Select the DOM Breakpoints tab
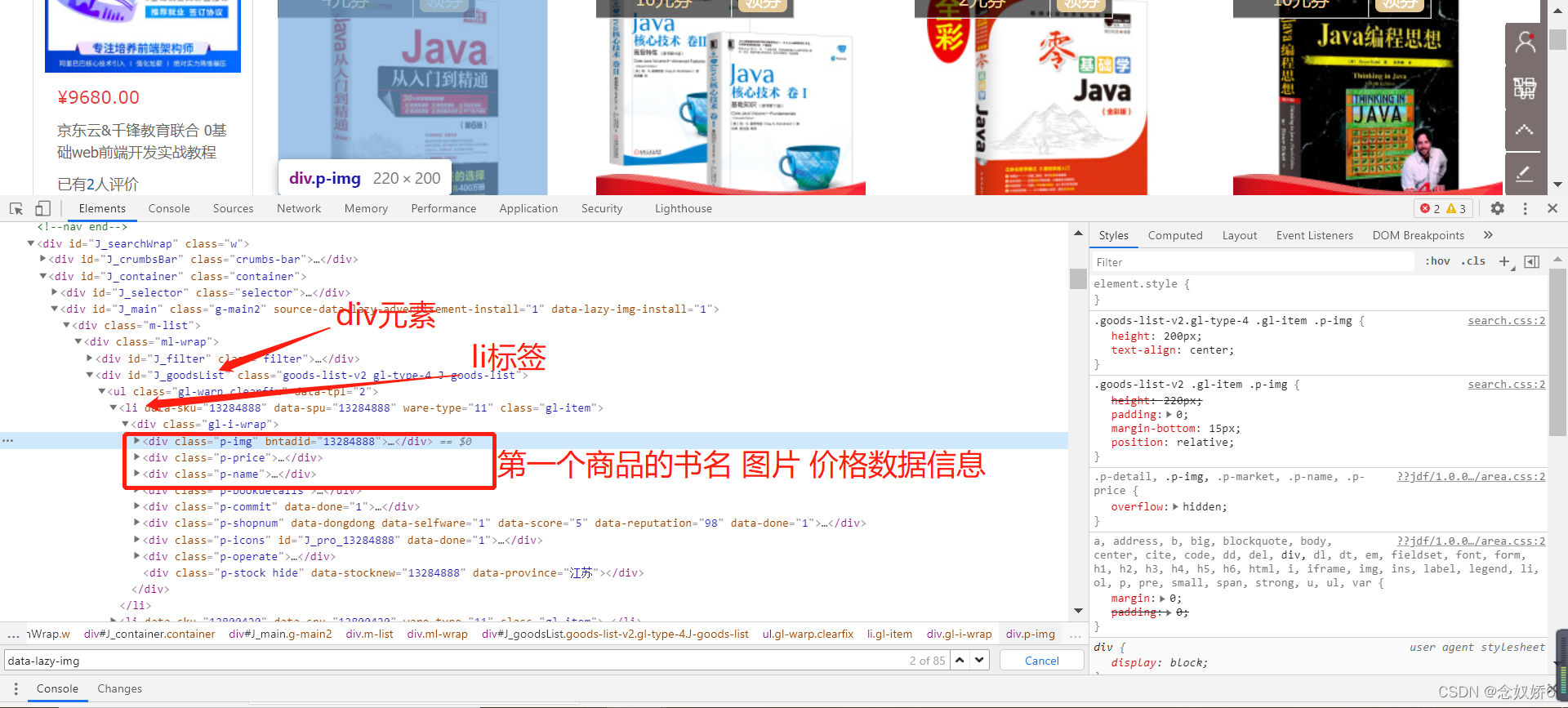This screenshot has height=708, width=1568. 1419,235
